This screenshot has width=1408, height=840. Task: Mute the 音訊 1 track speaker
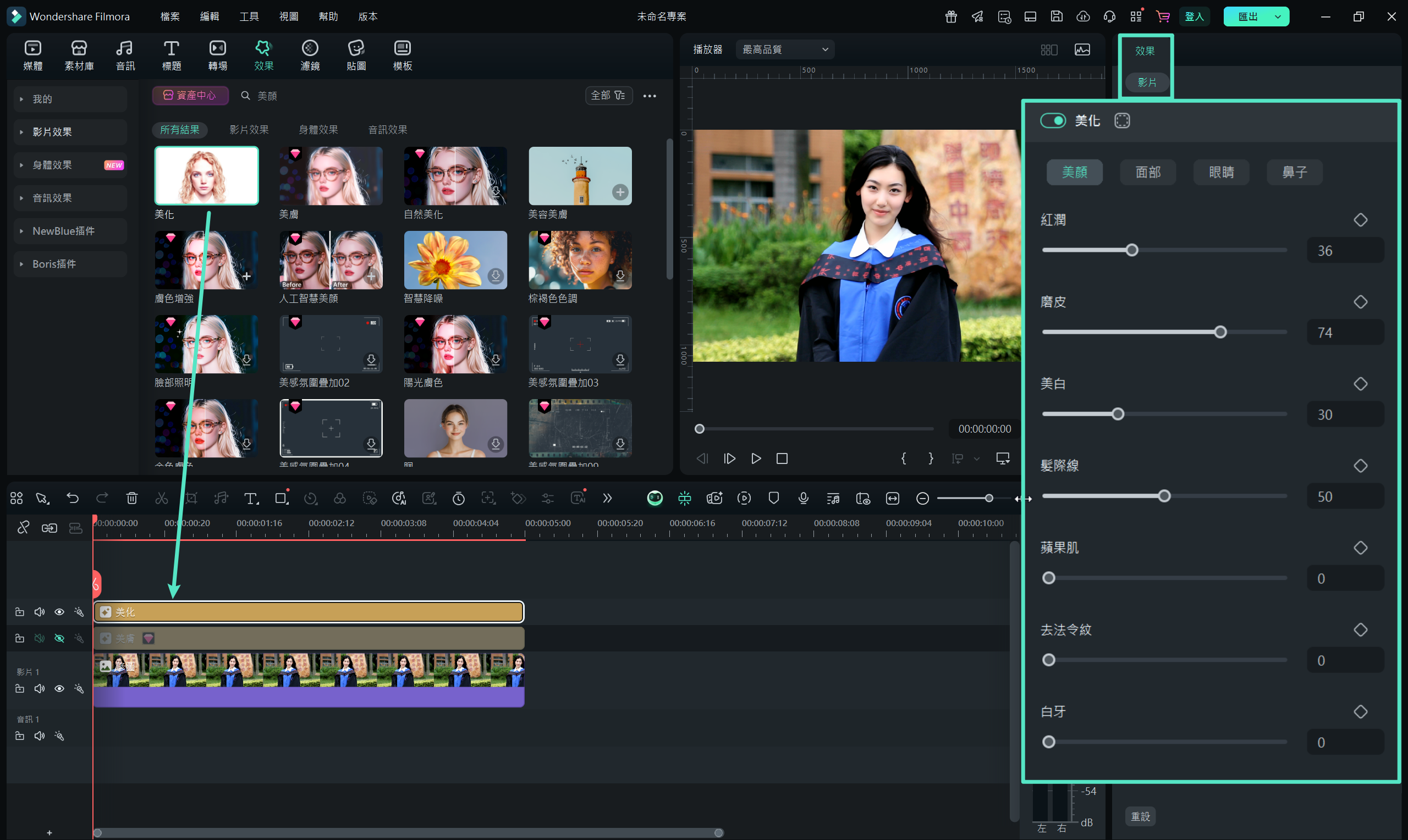(x=40, y=736)
